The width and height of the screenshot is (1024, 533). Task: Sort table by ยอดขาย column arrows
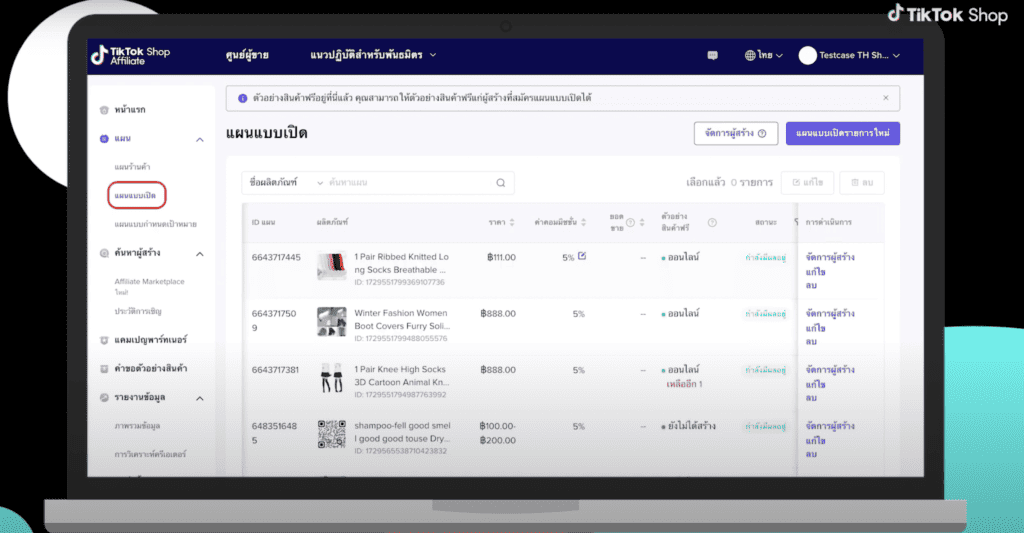point(642,223)
